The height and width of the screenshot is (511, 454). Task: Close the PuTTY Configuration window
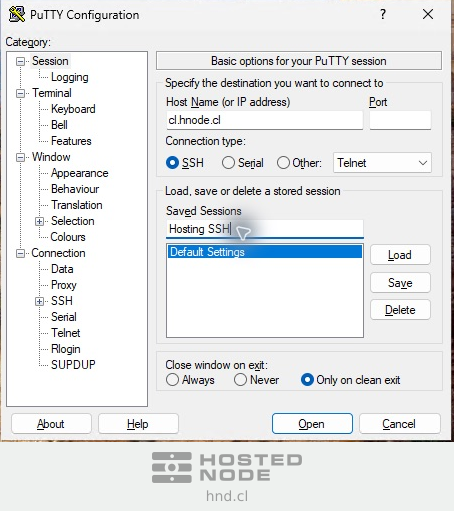(x=428, y=14)
